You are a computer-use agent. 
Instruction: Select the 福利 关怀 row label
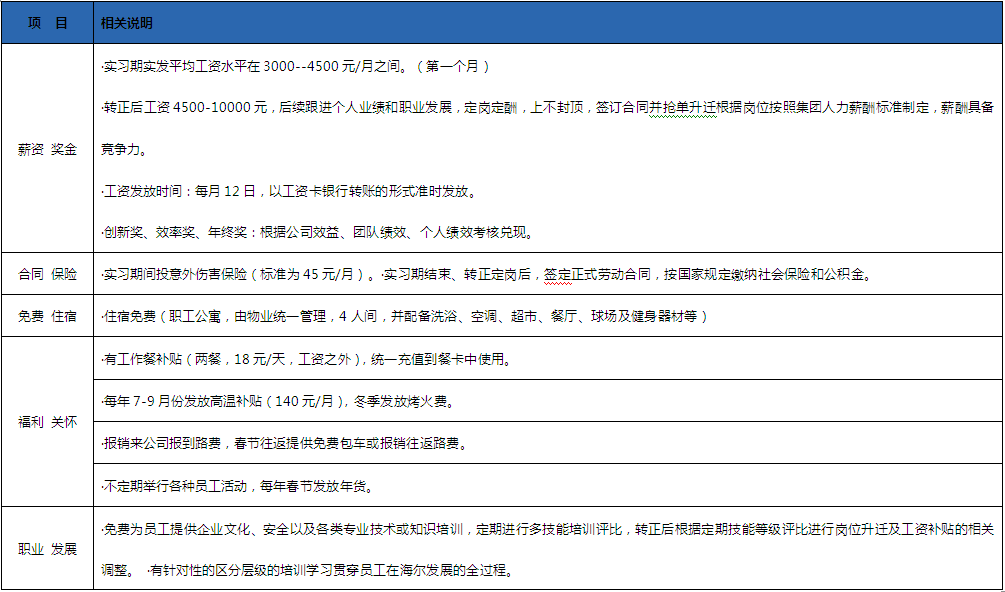pos(47,422)
